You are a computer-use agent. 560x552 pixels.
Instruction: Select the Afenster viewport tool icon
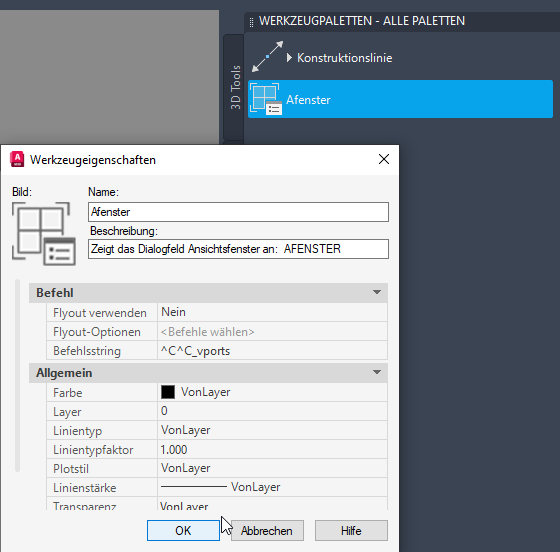pyautogui.click(x=266, y=99)
